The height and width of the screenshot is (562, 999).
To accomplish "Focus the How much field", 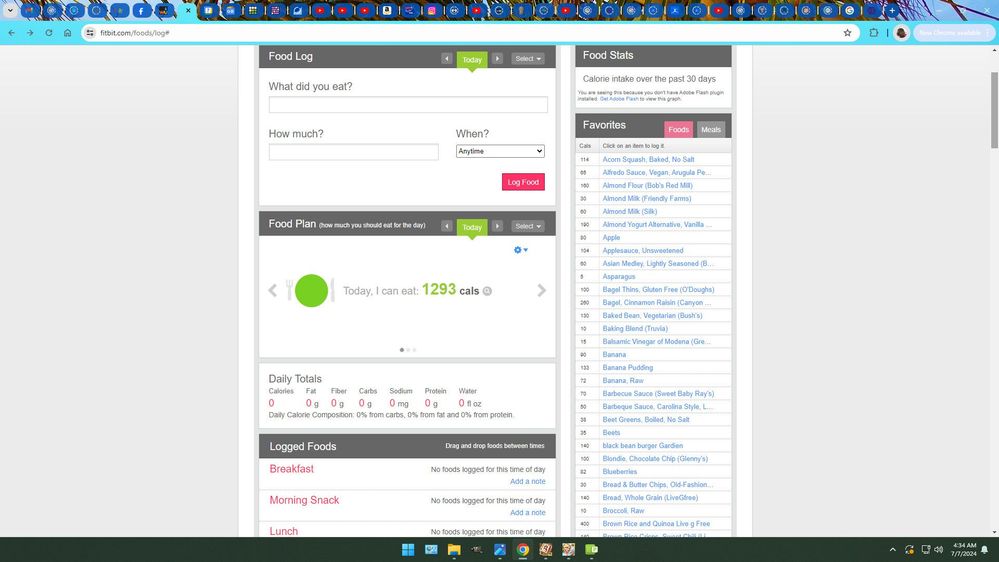I will [x=354, y=152].
